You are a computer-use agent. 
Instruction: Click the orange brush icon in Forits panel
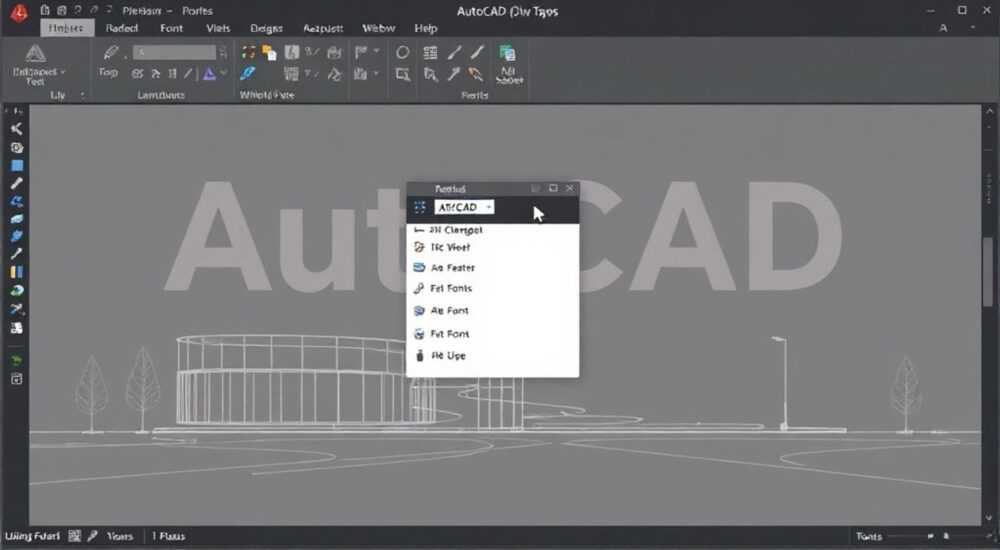(475, 75)
